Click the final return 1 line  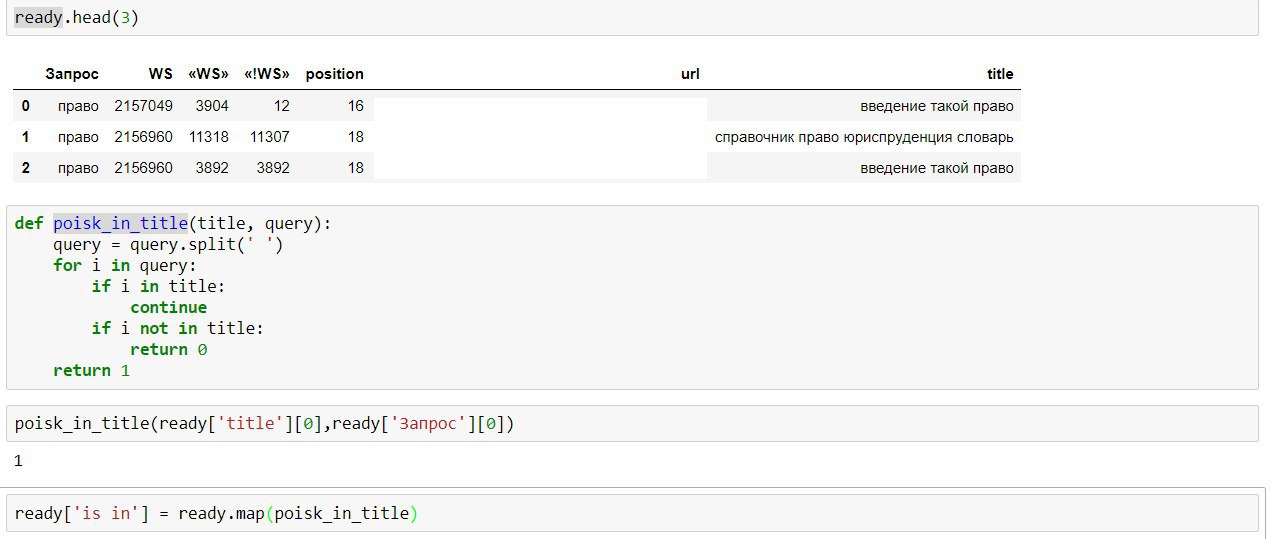coord(91,371)
